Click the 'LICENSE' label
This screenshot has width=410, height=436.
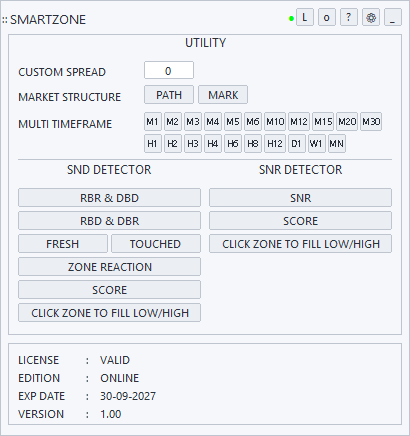tap(38, 360)
